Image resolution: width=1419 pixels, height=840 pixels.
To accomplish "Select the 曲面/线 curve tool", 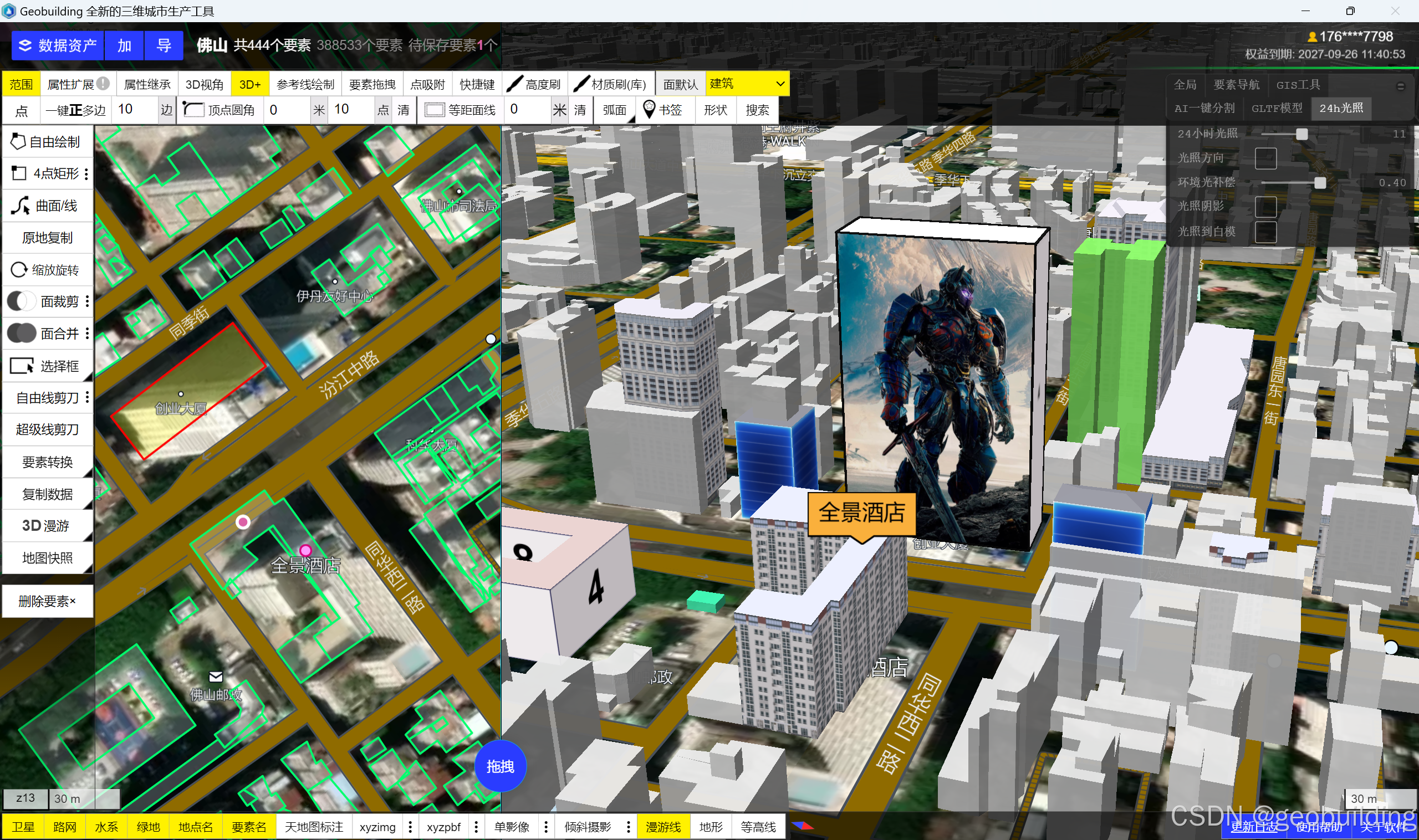I will 48,206.
